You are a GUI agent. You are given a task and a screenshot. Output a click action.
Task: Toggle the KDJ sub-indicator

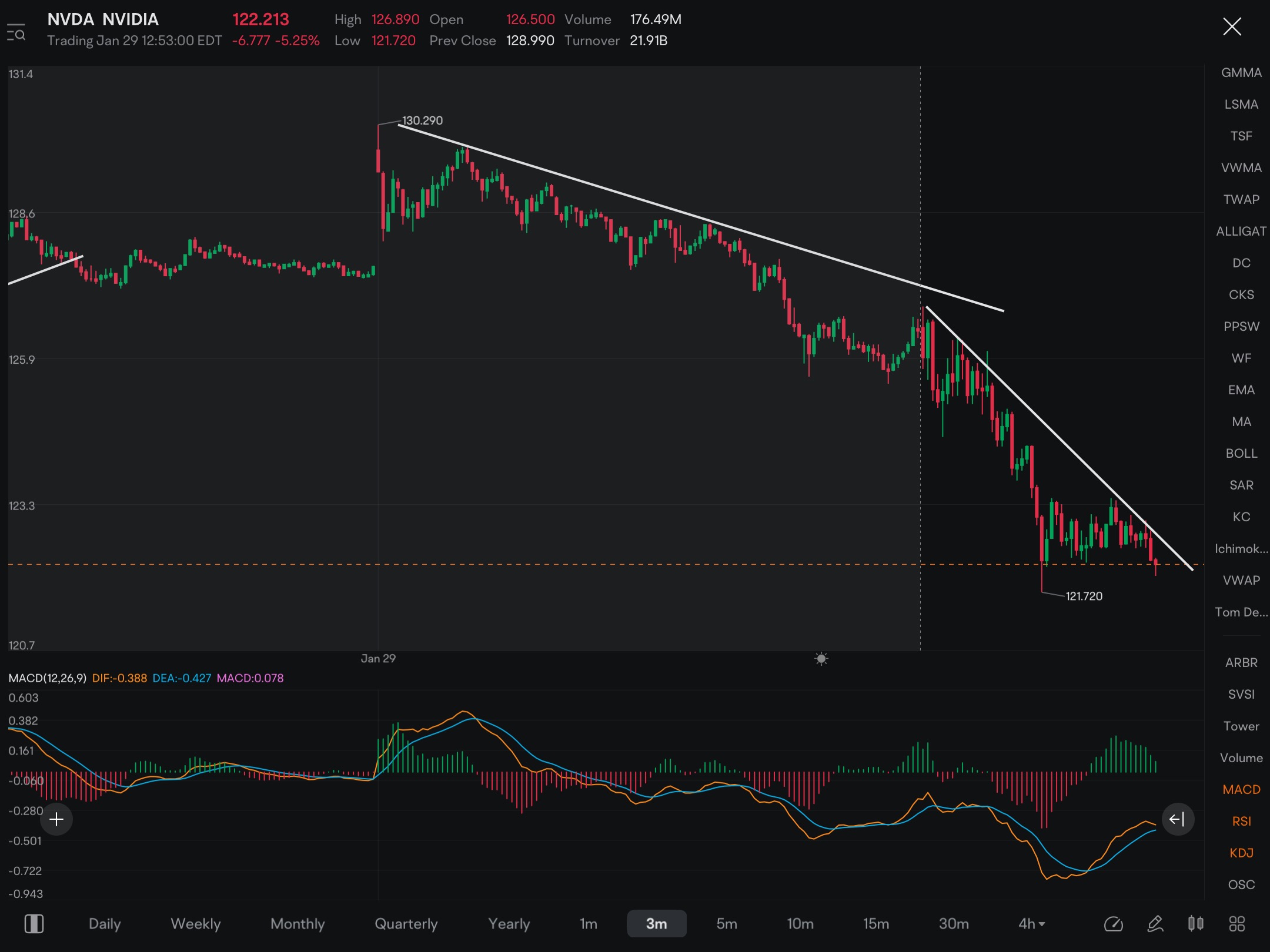point(1241,853)
